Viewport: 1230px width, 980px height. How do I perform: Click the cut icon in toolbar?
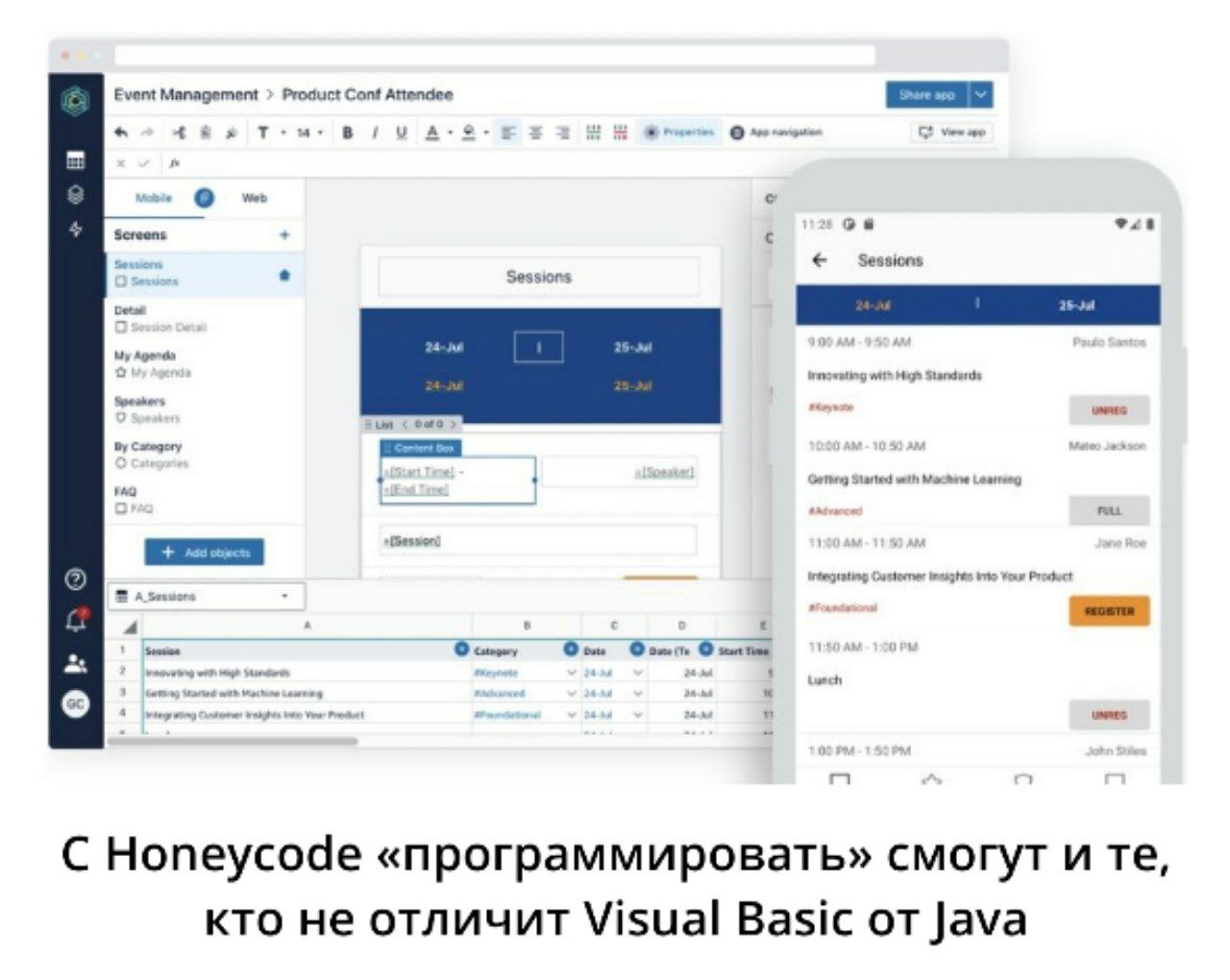tap(179, 133)
